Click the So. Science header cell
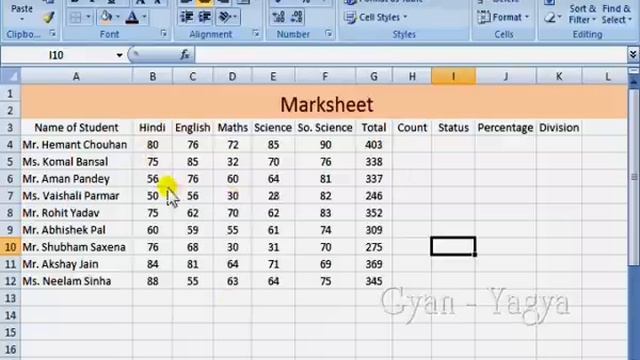This screenshot has height=360, width=640. click(325, 128)
